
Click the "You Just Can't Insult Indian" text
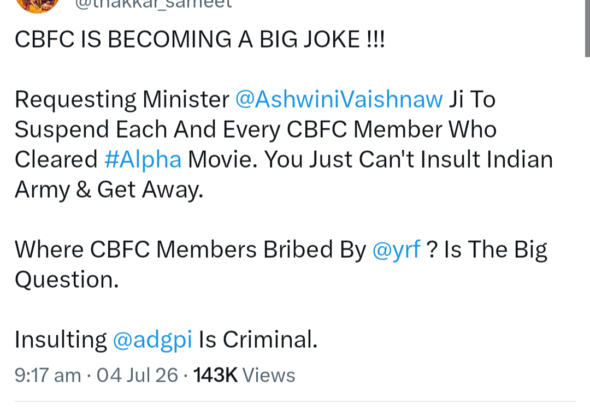tap(408, 159)
